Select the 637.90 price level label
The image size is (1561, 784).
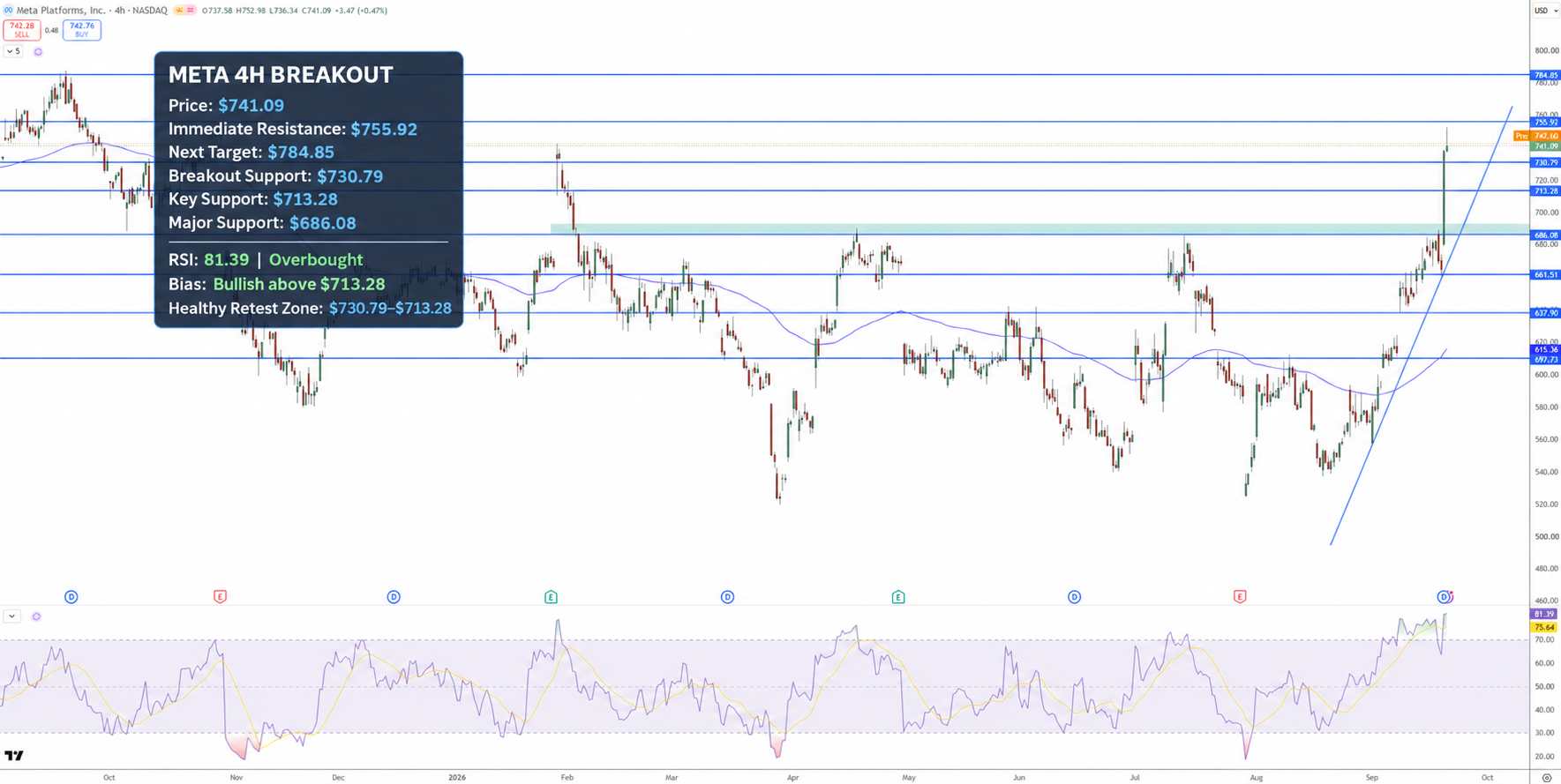(1545, 312)
